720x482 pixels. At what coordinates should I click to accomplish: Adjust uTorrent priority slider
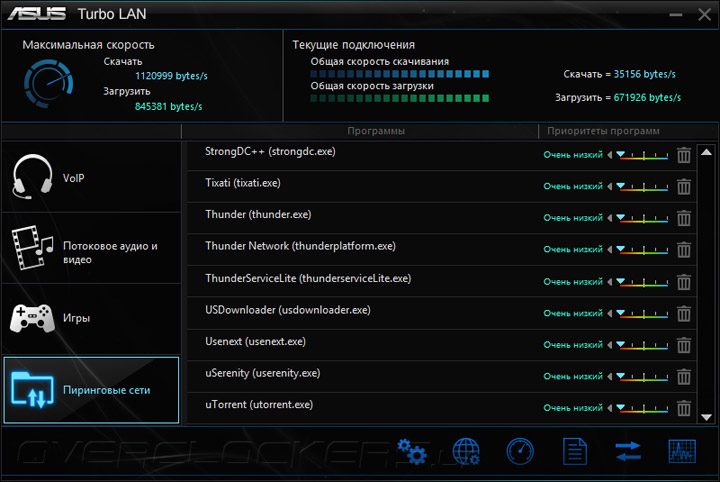point(642,408)
